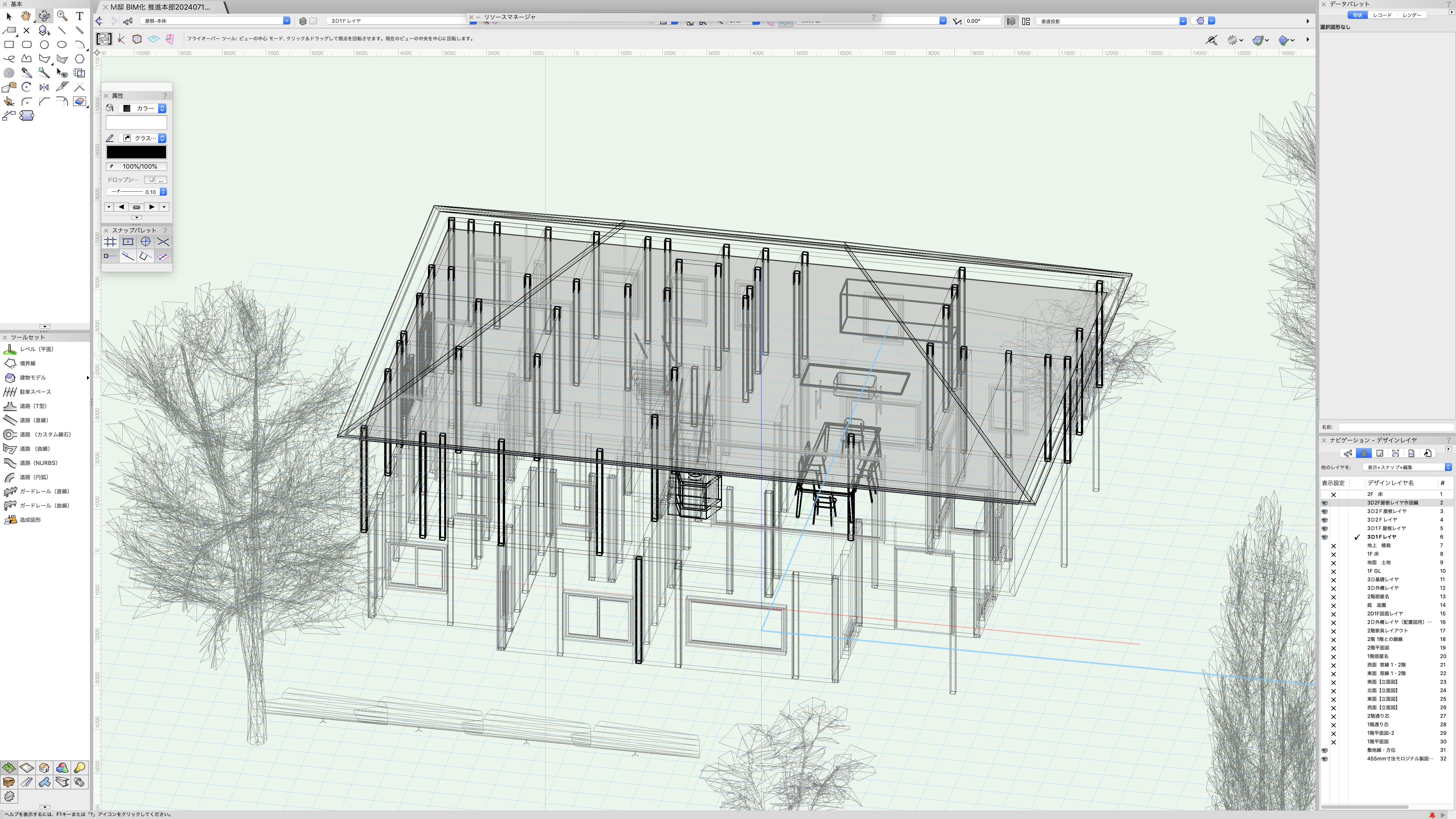Switch to the レンダー tab
The width and height of the screenshot is (1456, 819).
(x=1411, y=15)
